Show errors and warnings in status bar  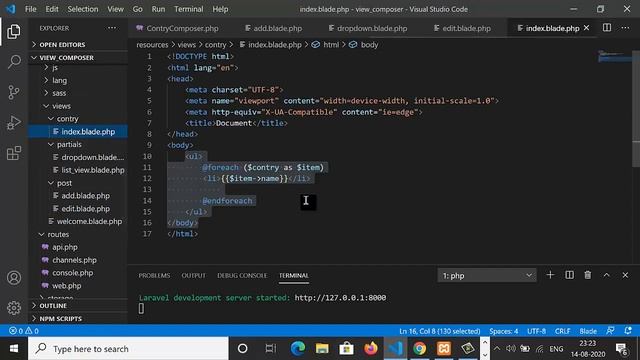(x=24, y=331)
